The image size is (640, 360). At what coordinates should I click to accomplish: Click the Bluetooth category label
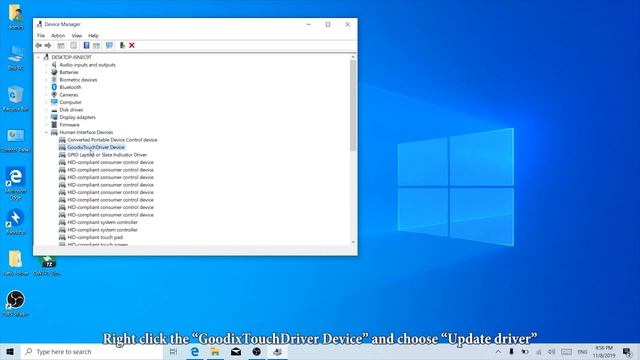pos(70,87)
